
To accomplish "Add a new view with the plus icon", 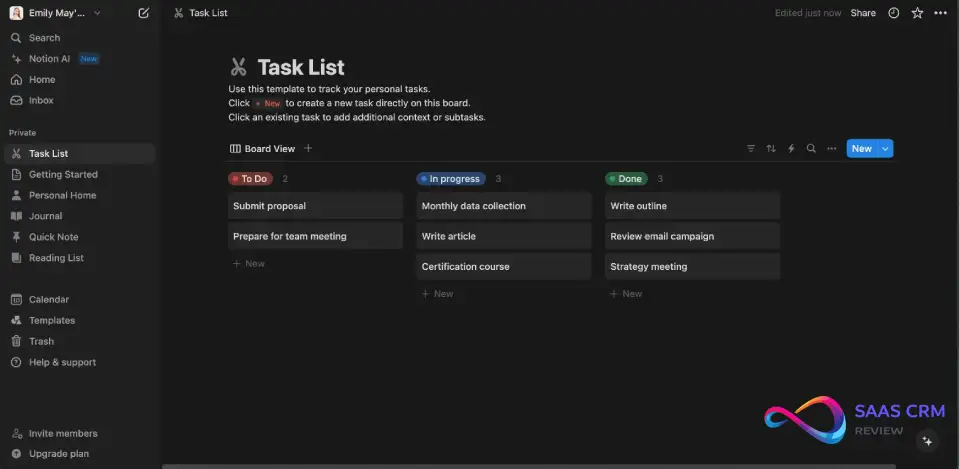I will click(308, 149).
